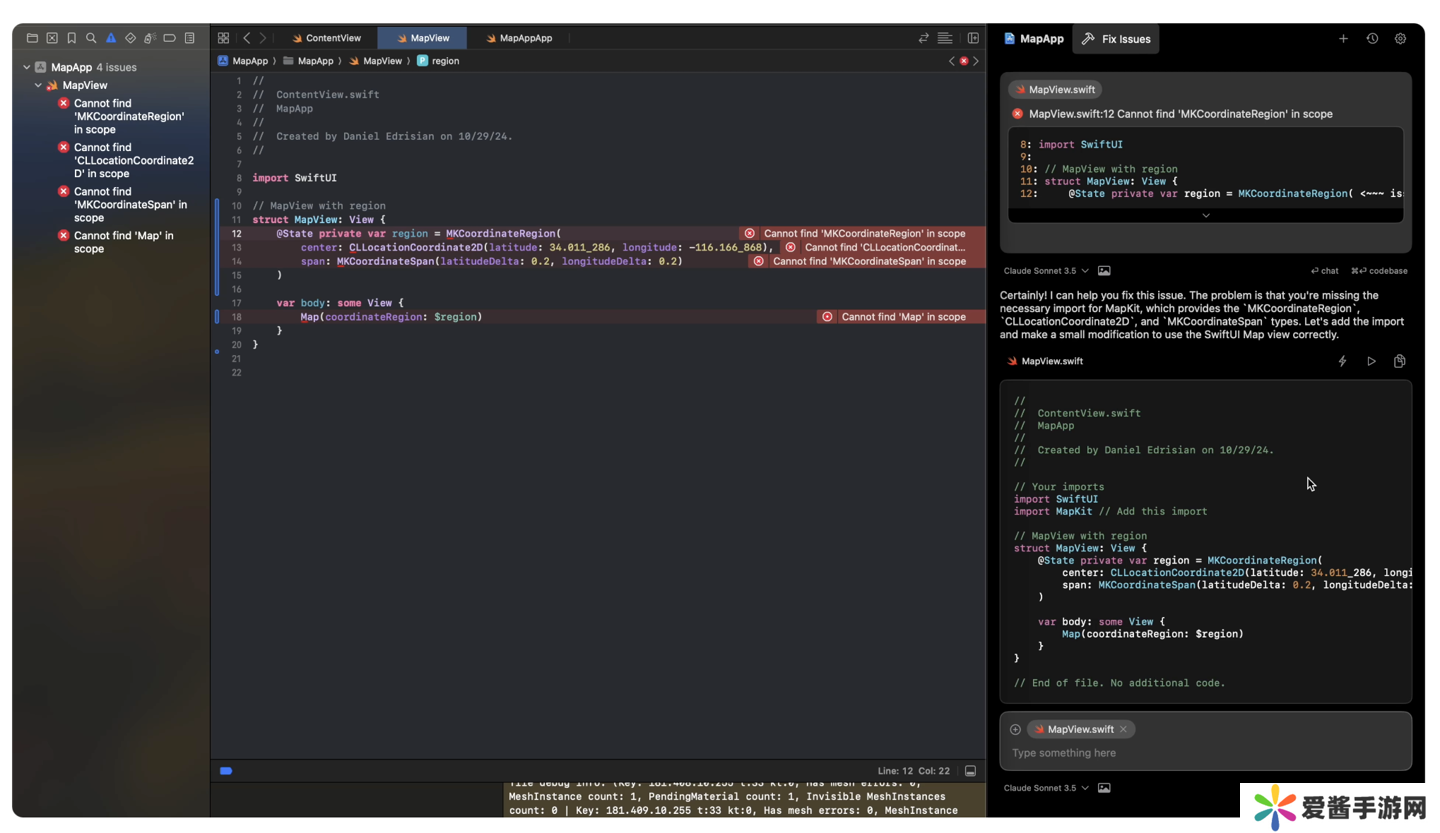Open the upper Claude Sonnet 3.5 model dropdown

tap(1046, 271)
